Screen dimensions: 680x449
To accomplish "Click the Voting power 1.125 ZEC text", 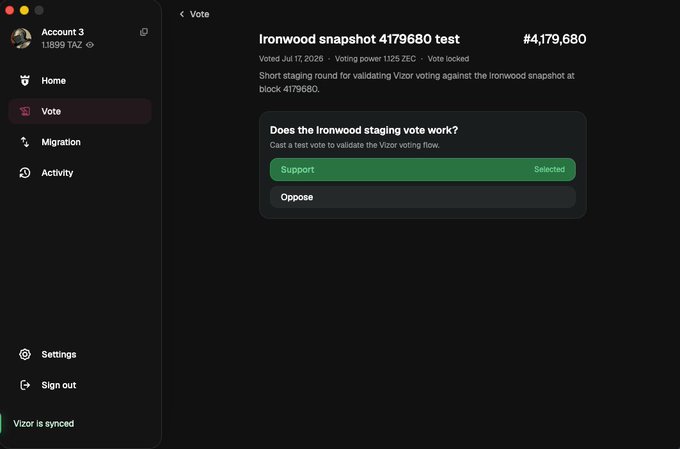I will (x=375, y=59).
